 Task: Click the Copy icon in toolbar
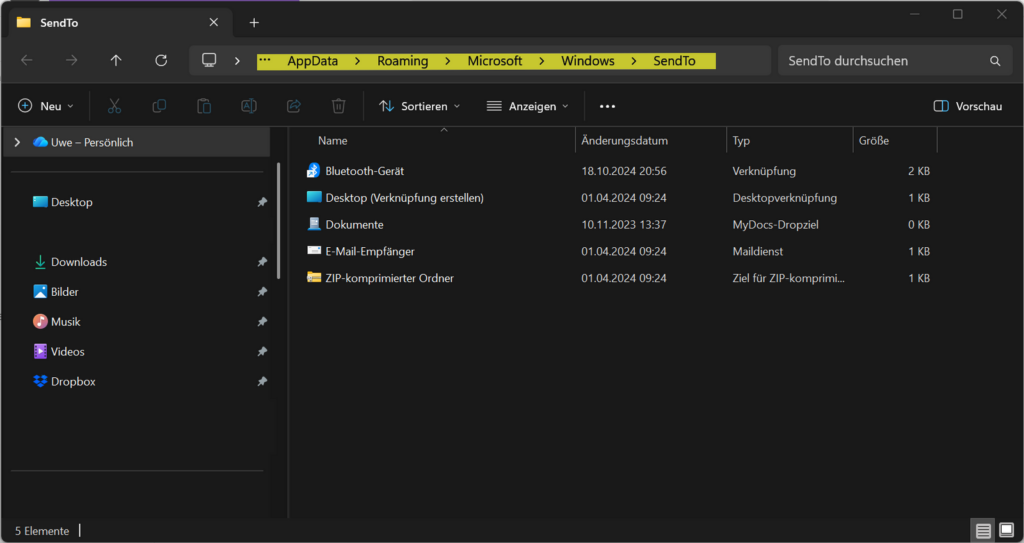click(x=159, y=106)
